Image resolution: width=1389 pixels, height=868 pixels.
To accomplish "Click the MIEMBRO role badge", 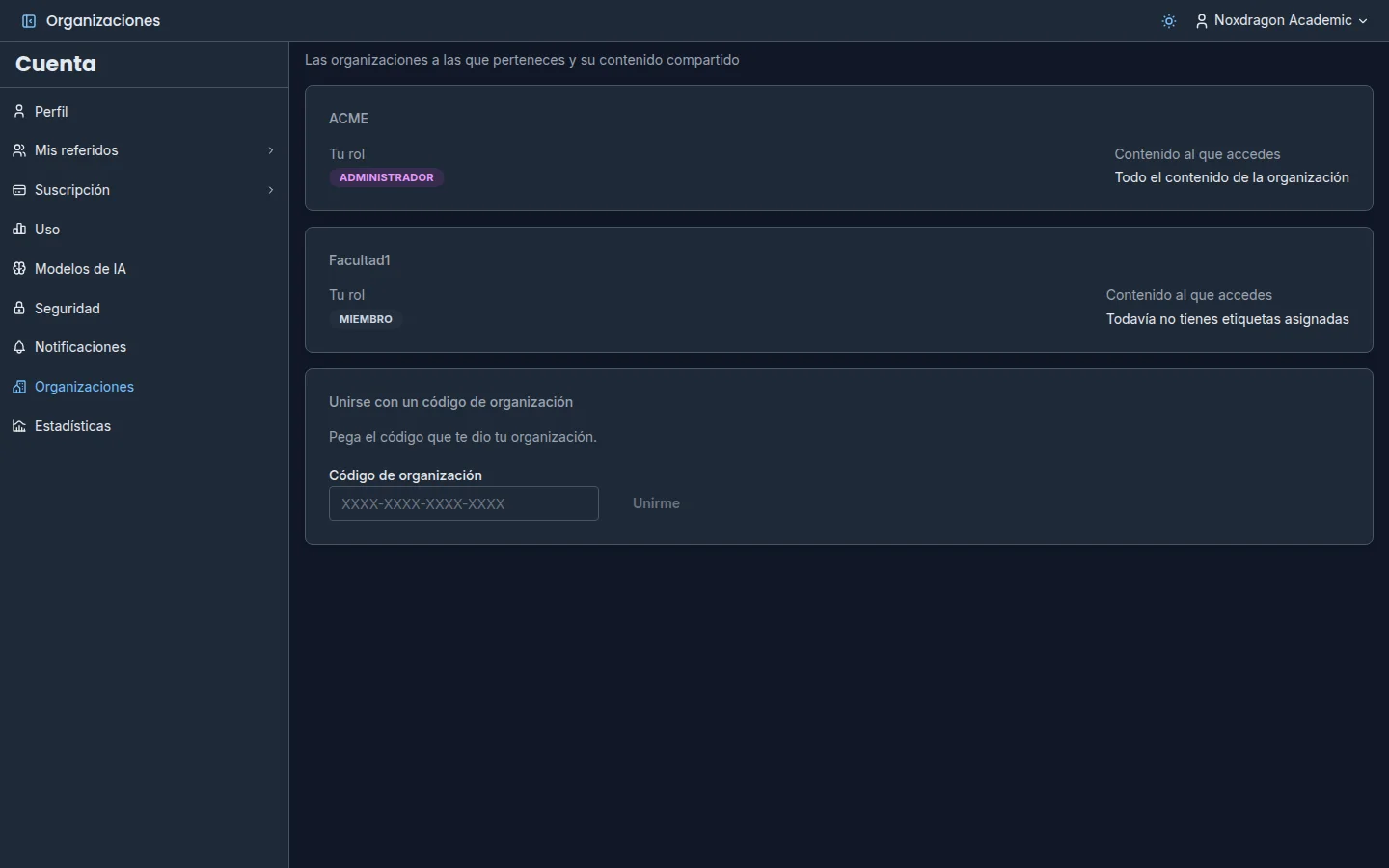I will pos(366,319).
